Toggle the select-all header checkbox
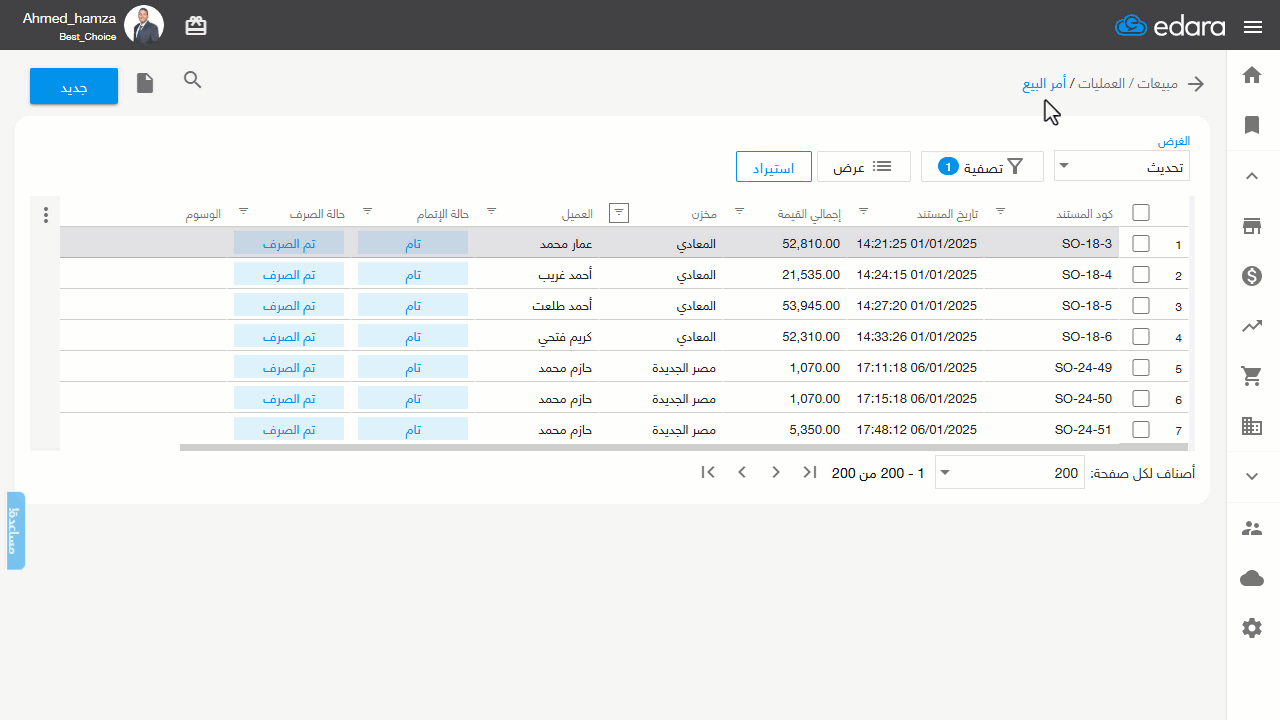The width and height of the screenshot is (1280, 720). click(x=1141, y=212)
